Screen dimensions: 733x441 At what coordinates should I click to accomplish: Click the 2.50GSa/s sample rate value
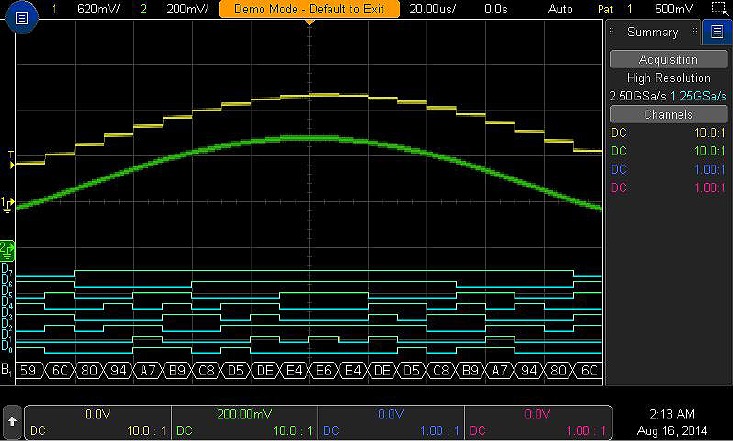point(638,96)
